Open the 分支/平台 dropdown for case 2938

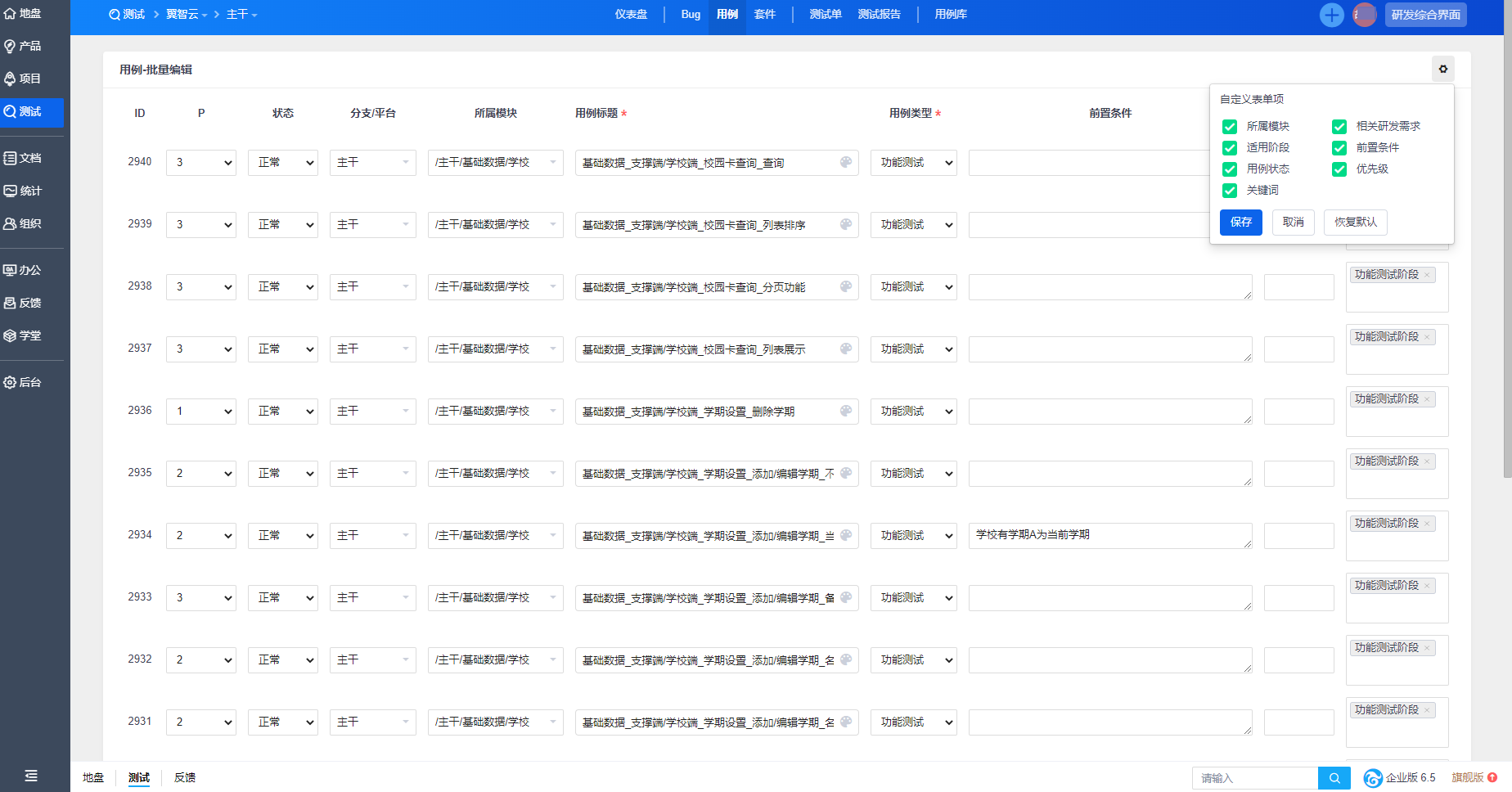[373, 287]
